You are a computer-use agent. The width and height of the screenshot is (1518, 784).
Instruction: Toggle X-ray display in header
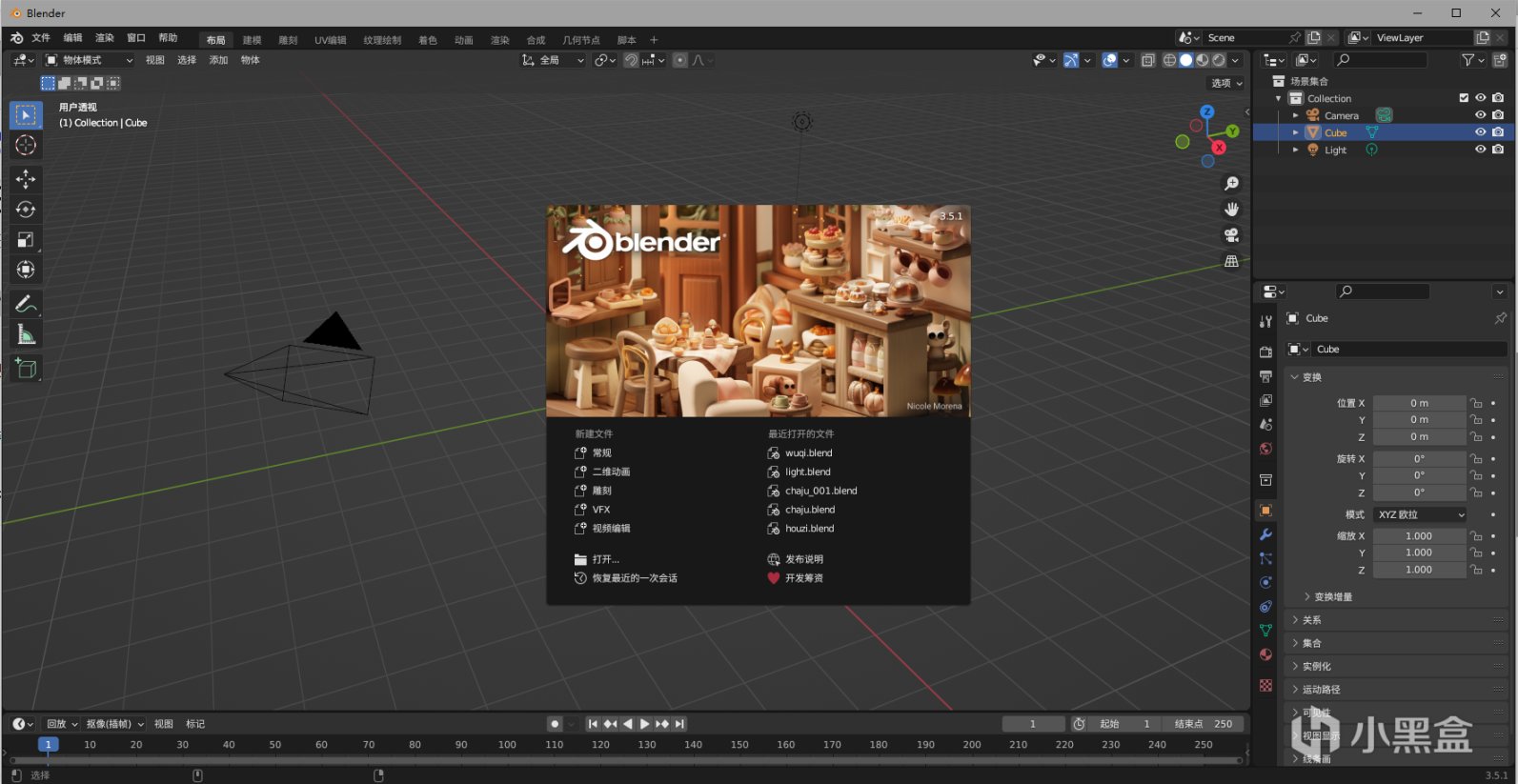click(1148, 60)
